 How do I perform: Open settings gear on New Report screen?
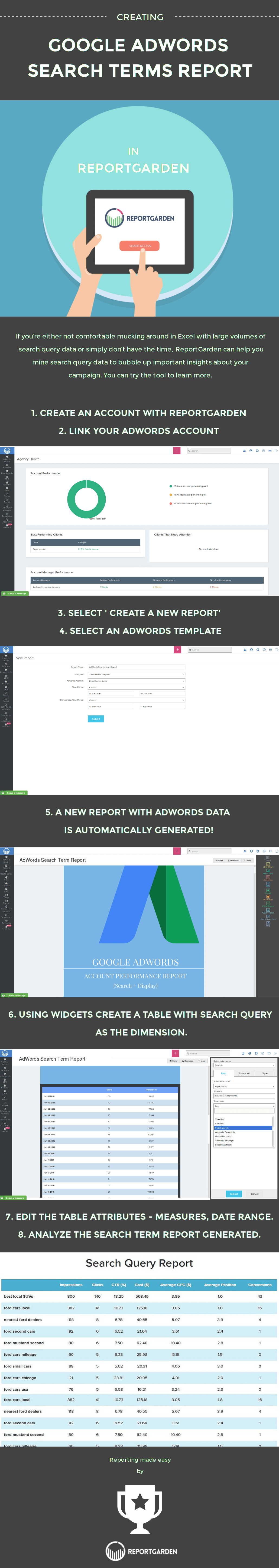coord(264,650)
